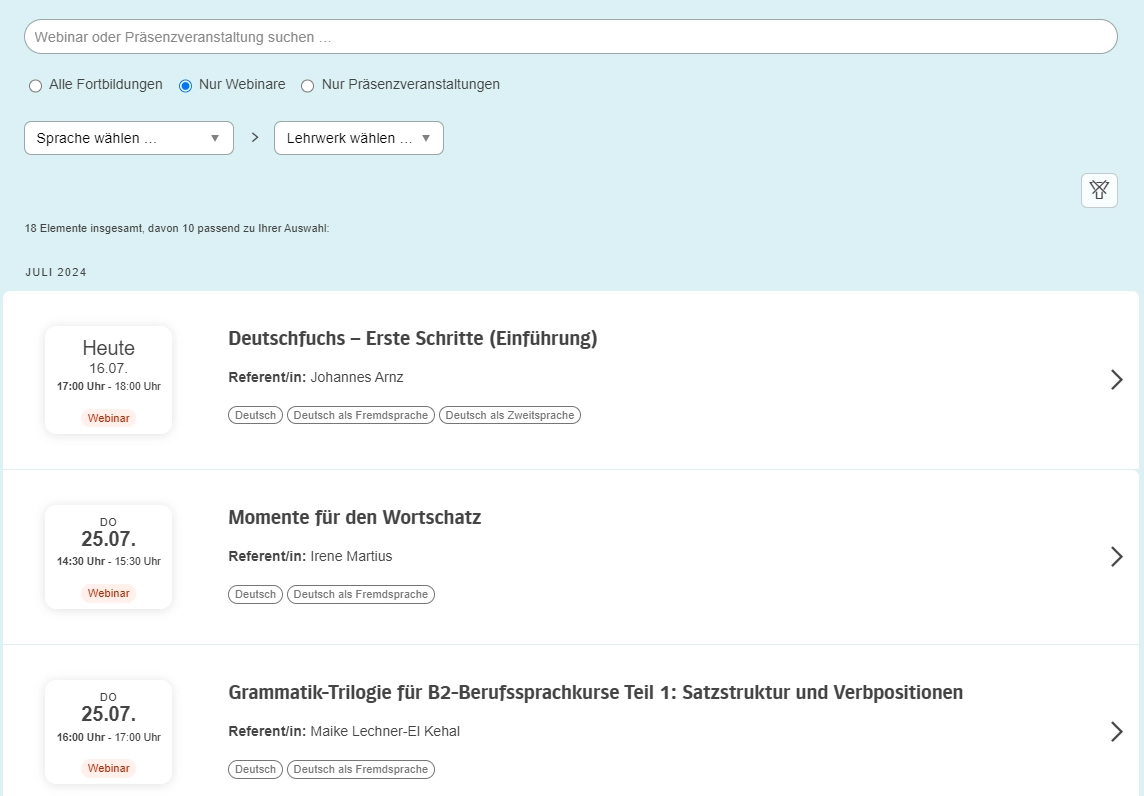Click the Deutsch als Zweitsprache tag
This screenshot has height=796, width=1144.
tap(510, 415)
